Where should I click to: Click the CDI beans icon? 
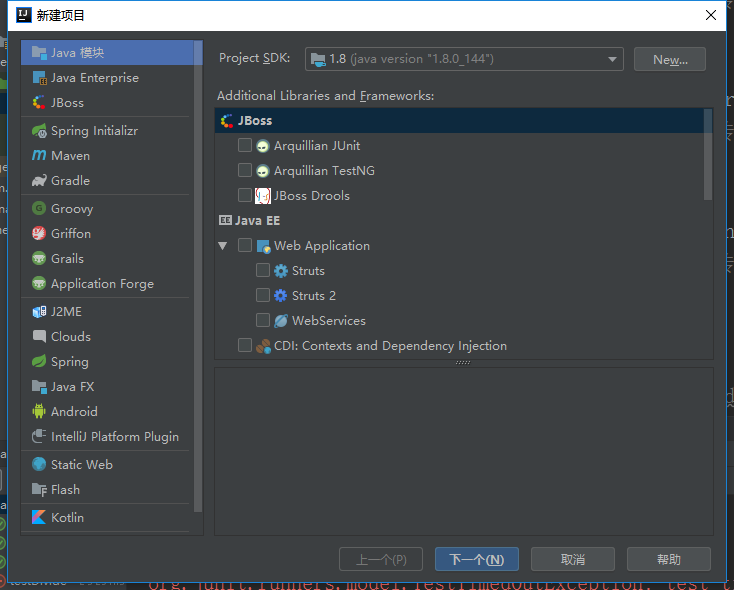click(263, 346)
